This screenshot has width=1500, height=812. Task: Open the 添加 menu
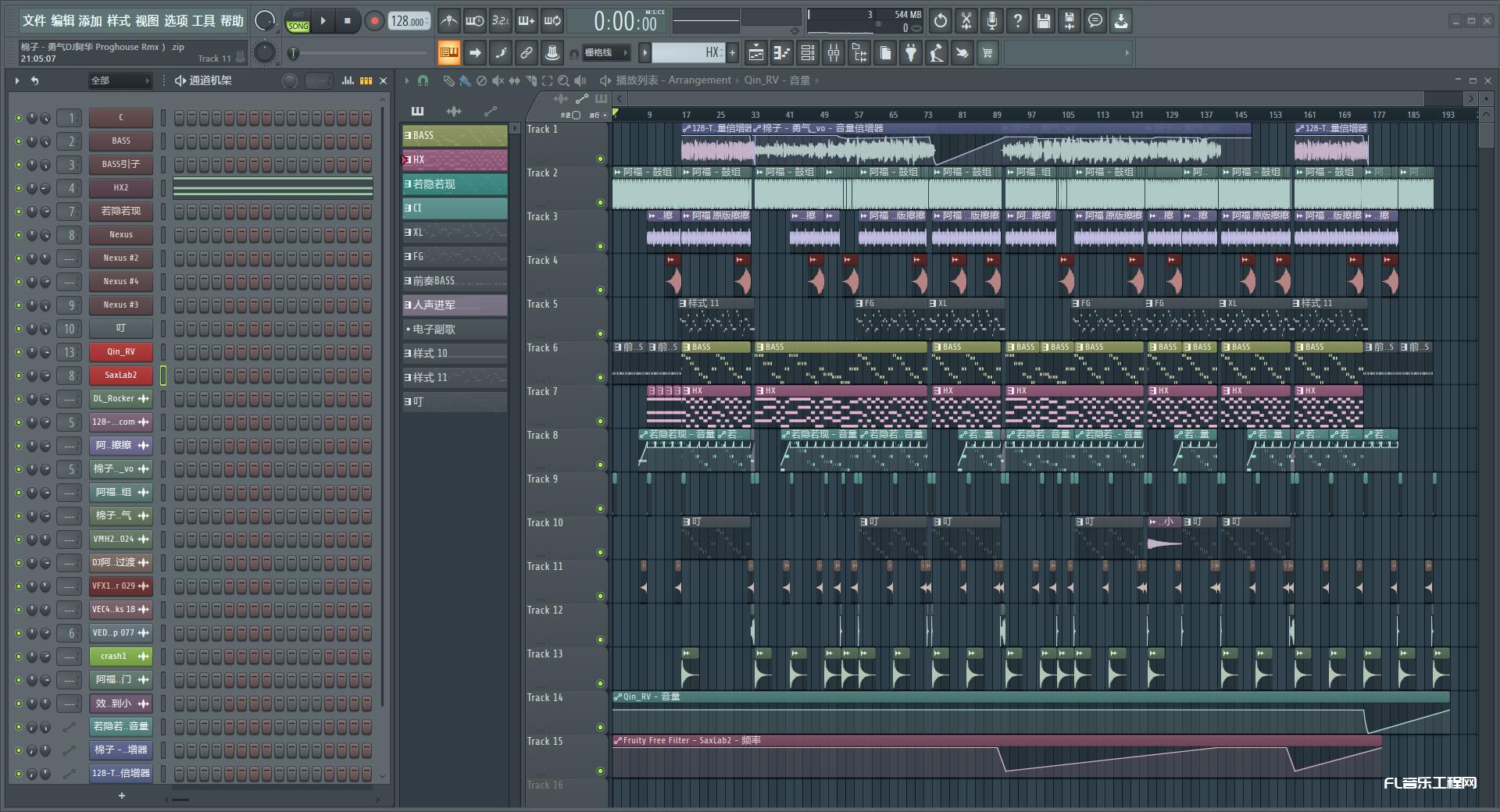[91, 21]
